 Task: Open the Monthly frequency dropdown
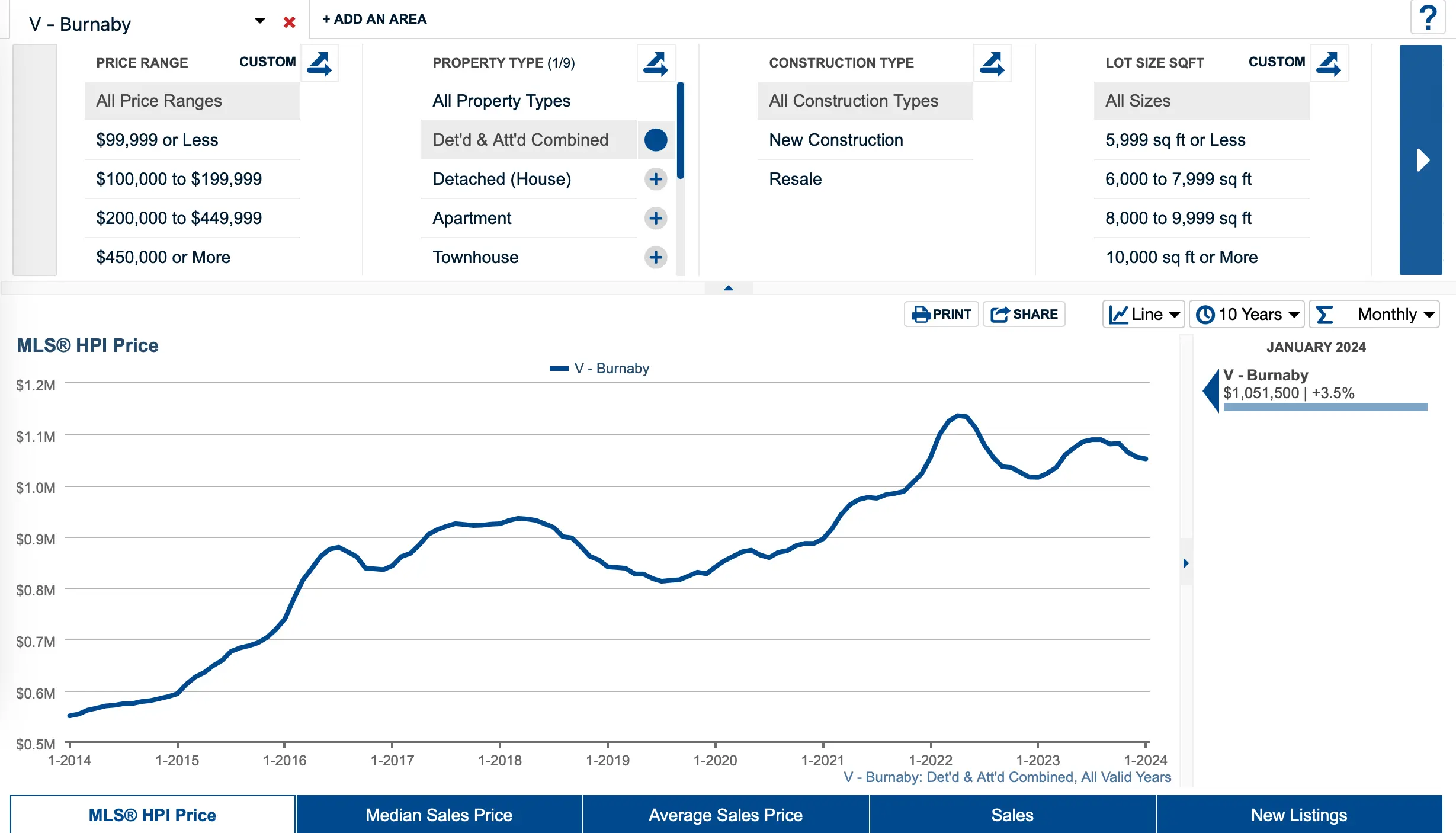(1393, 313)
